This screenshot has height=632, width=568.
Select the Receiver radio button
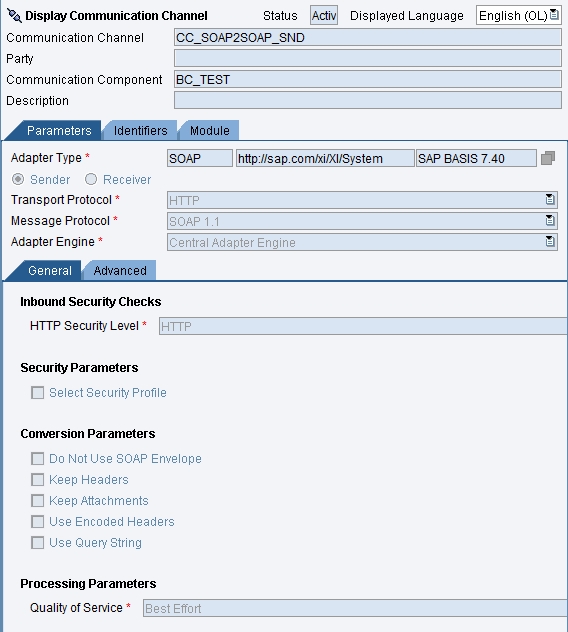(91, 179)
